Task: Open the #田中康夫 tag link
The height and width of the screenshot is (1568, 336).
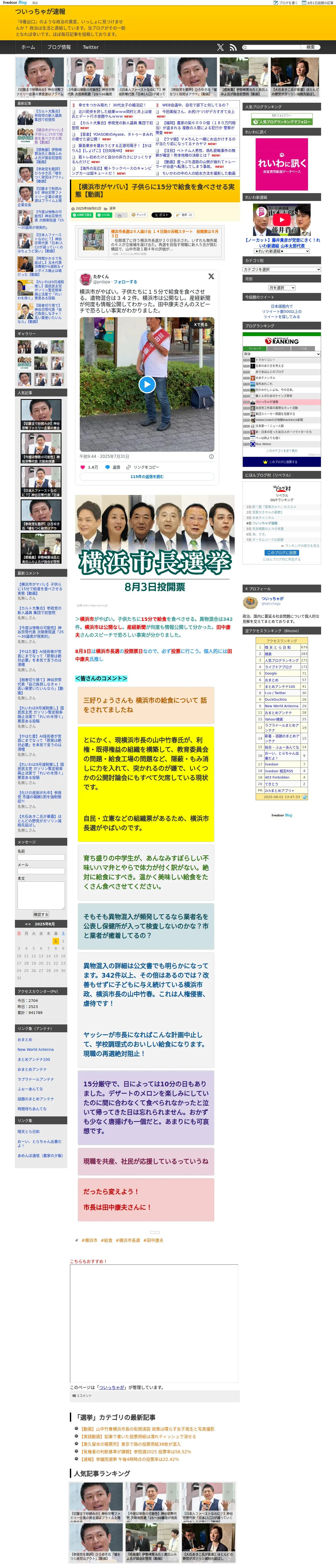Action: [154, 1240]
